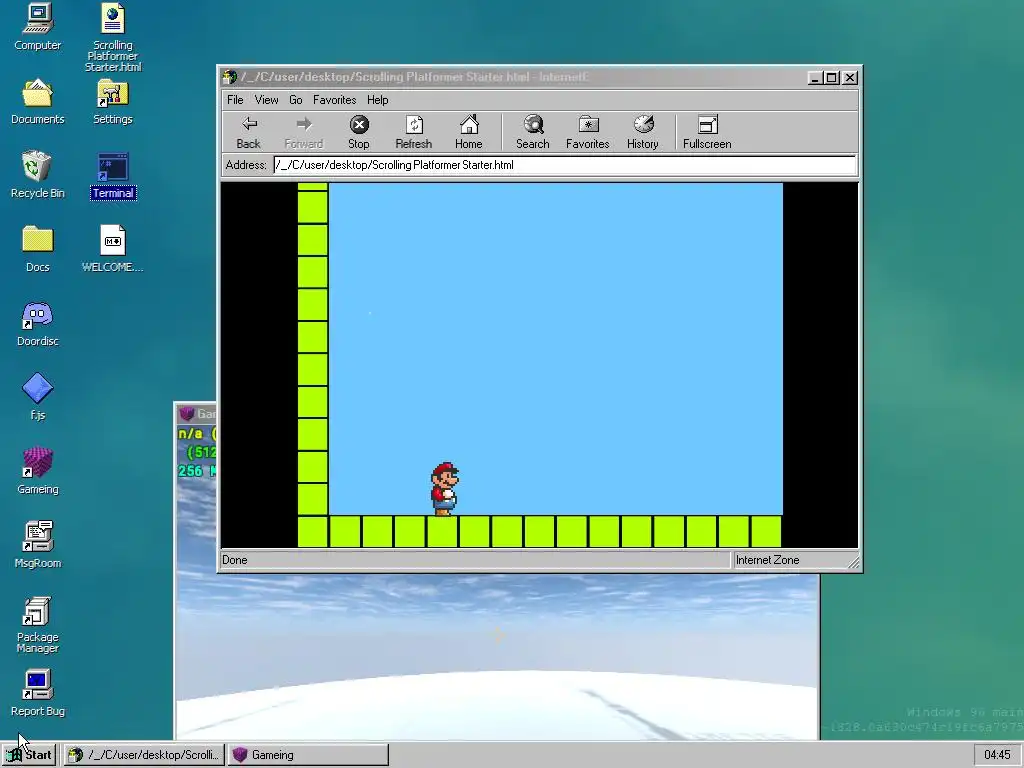The image size is (1024, 768).
Task: Click the Done status bar text
Action: (234, 560)
